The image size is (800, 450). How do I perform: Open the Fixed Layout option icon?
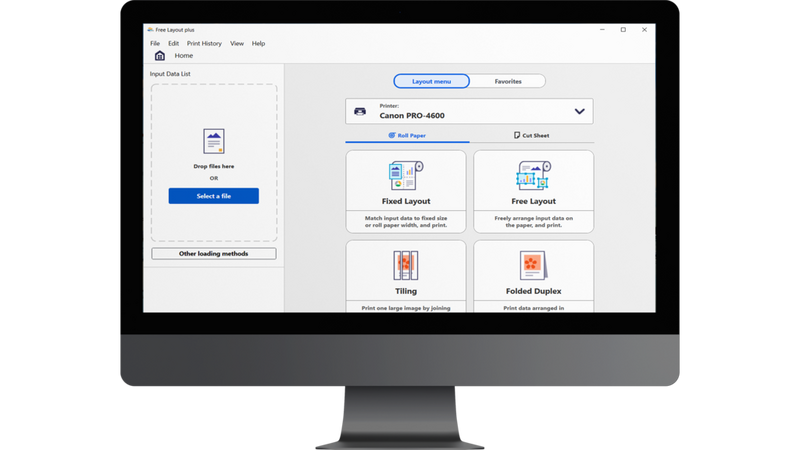[405, 176]
